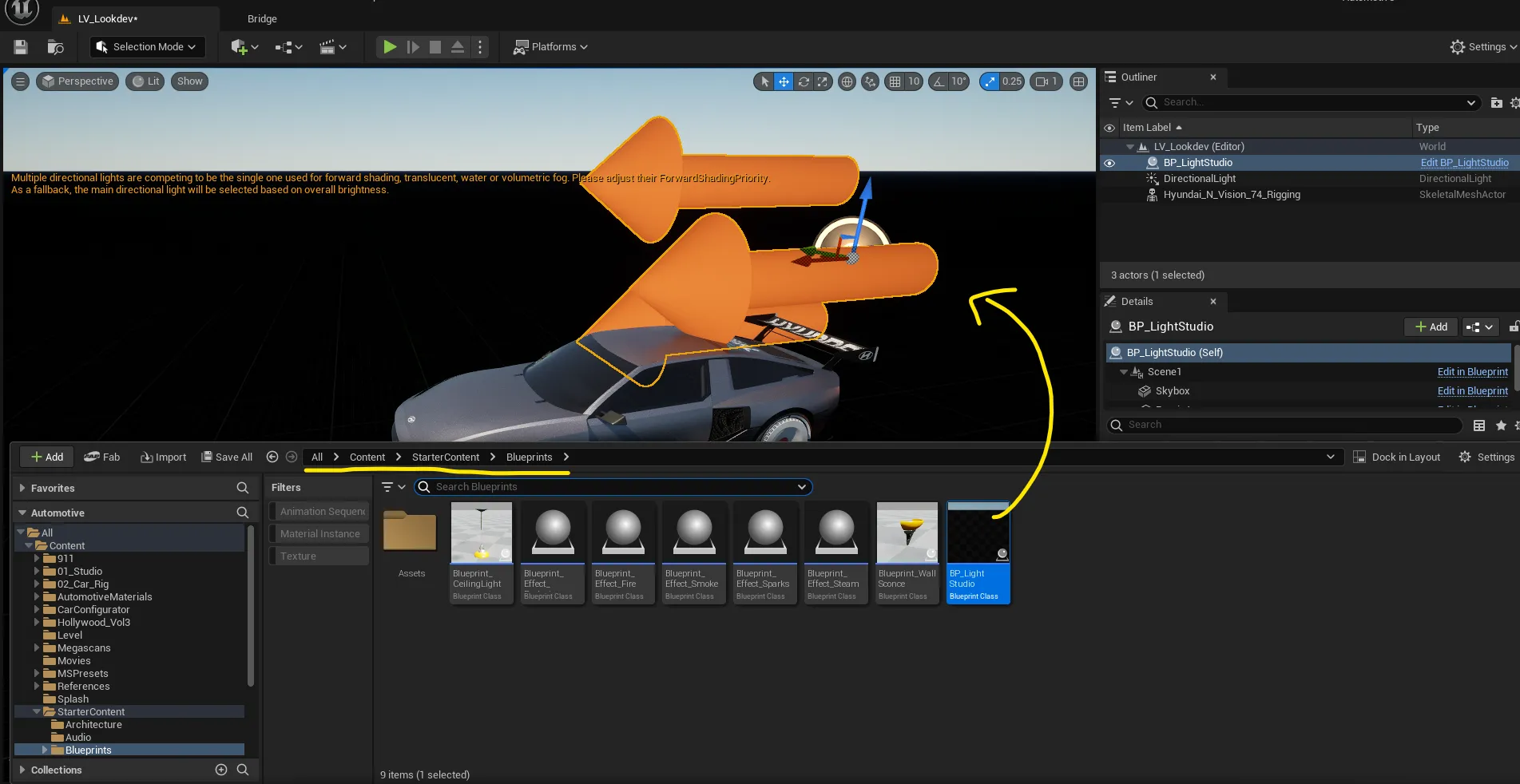Open the viewport Show menu
Image resolution: width=1520 pixels, height=784 pixels.
[x=189, y=81]
